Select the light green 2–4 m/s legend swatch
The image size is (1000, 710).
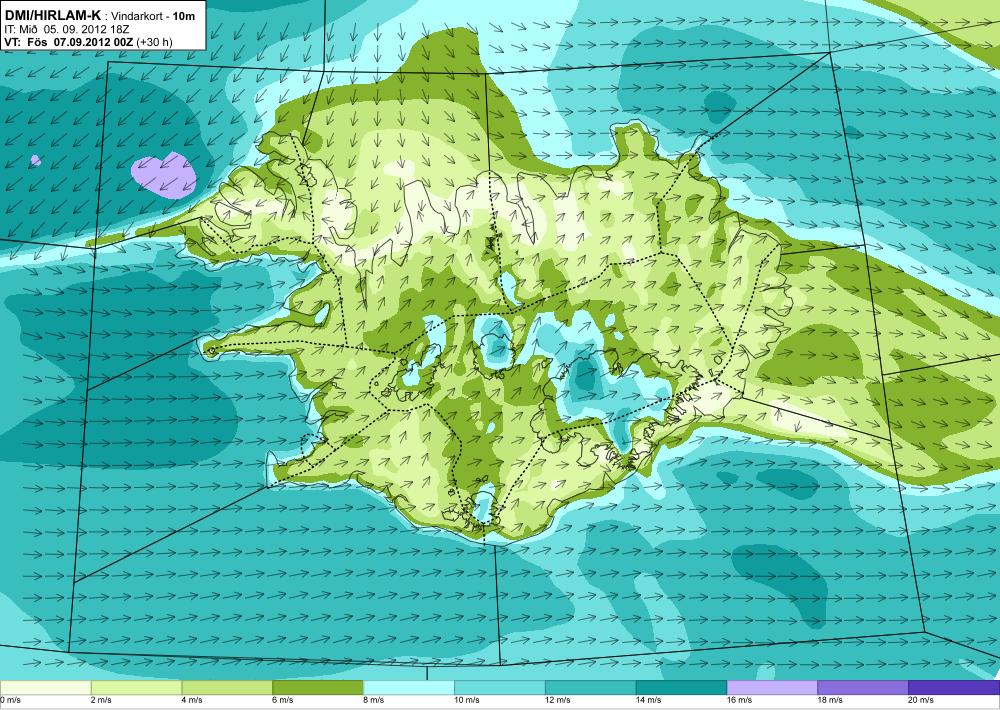click(136, 688)
